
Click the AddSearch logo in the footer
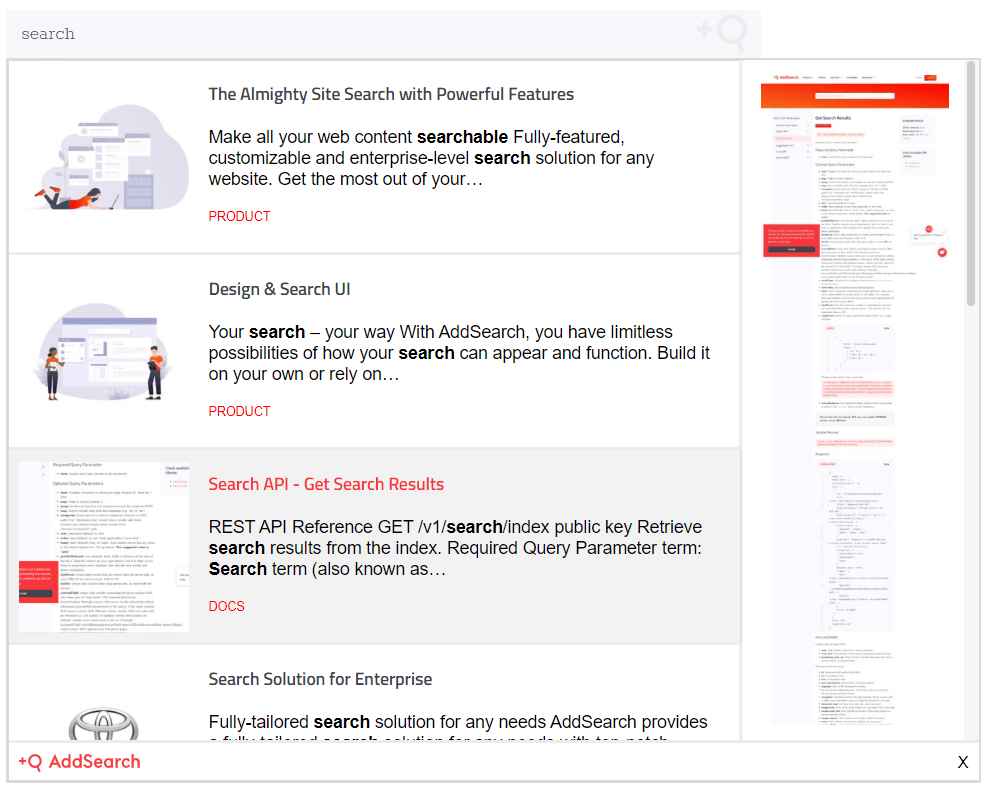(x=80, y=762)
